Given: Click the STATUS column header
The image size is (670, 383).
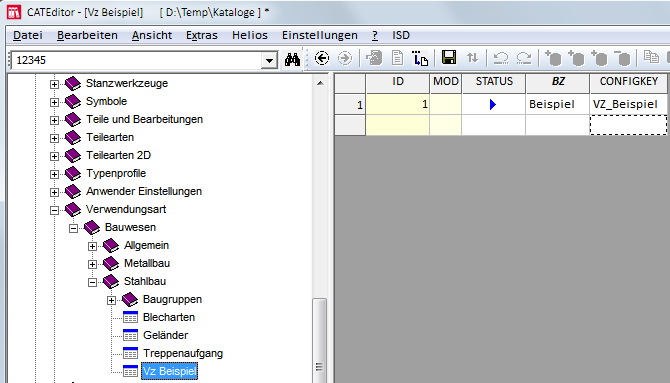Looking at the screenshot, I should pos(494,83).
